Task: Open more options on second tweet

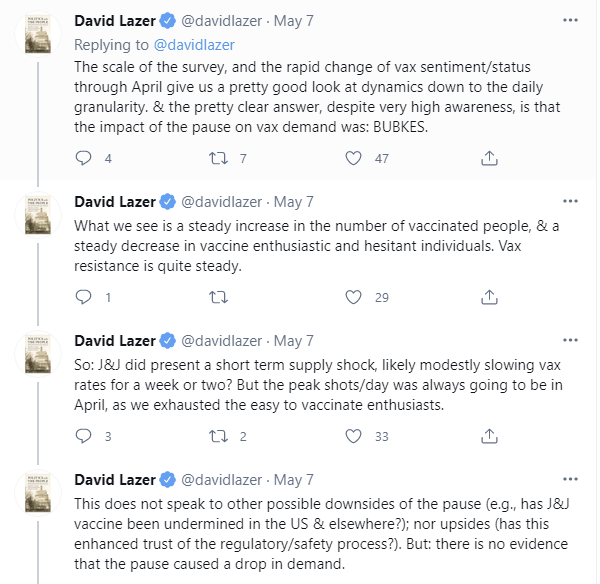Action: click(569, 201)
